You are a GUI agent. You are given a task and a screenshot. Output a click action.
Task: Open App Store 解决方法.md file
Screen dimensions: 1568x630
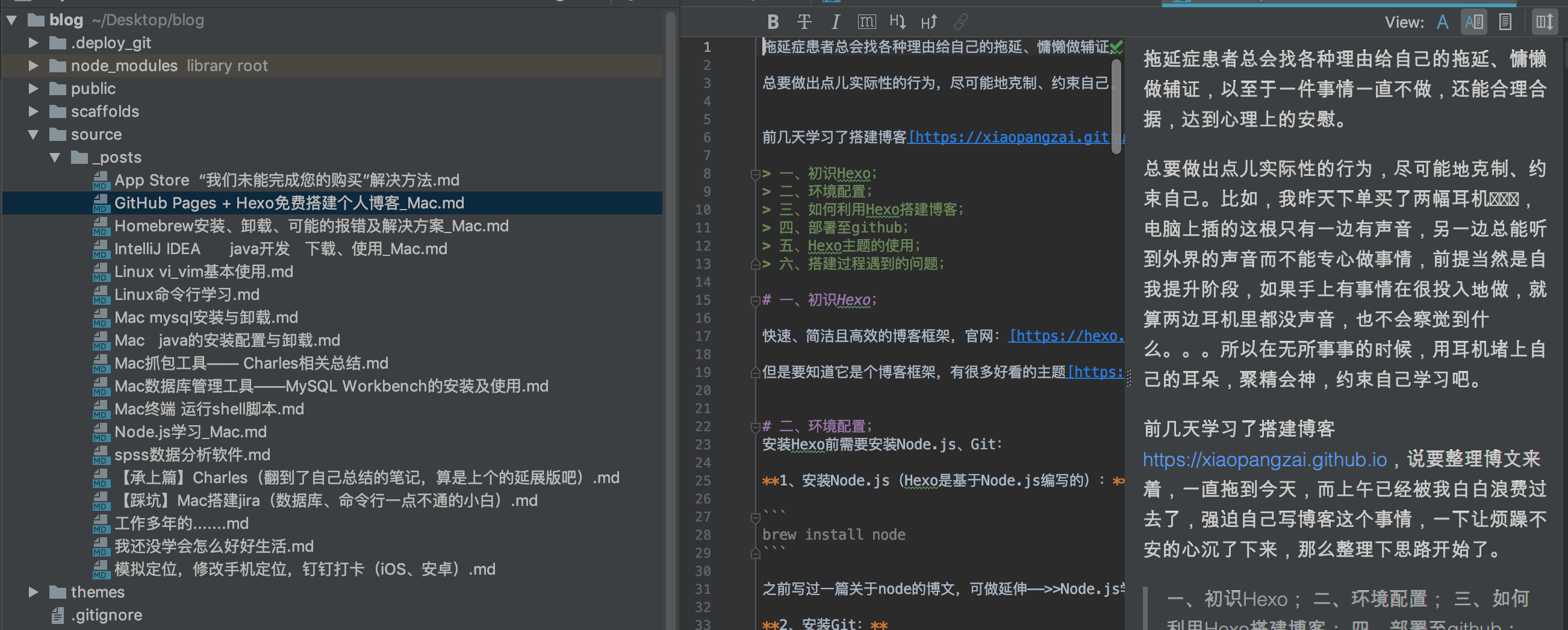tap(287, 180)
